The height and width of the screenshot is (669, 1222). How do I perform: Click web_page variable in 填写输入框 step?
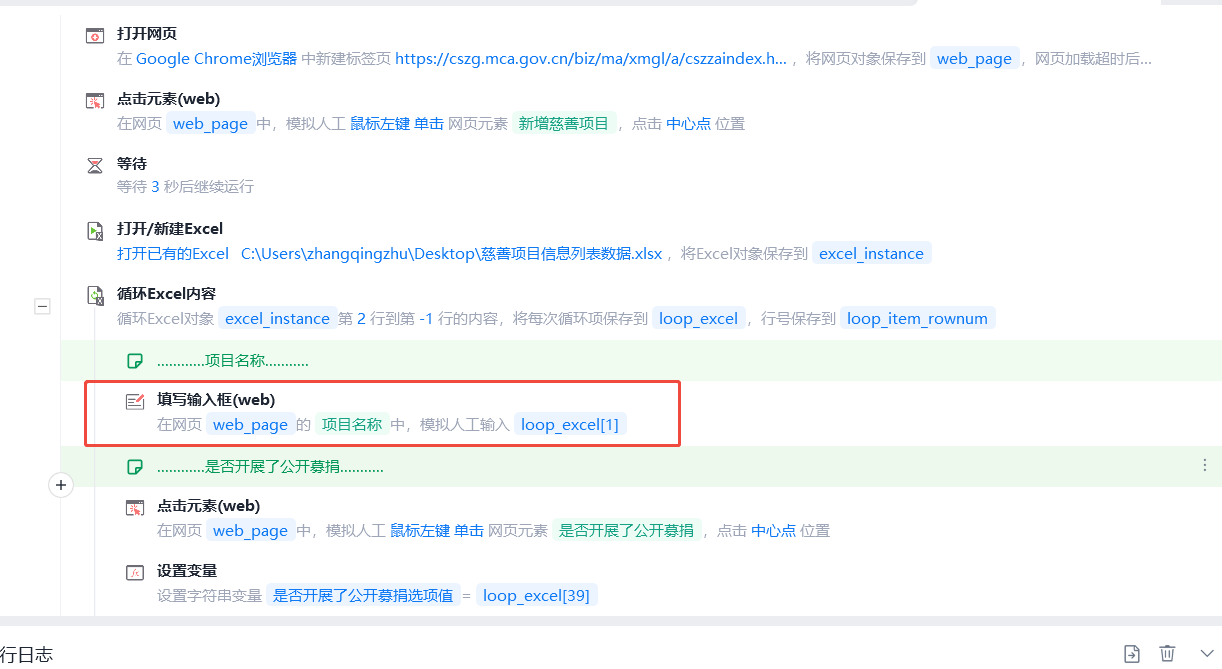pyautogui.click(x=250, y=424)
